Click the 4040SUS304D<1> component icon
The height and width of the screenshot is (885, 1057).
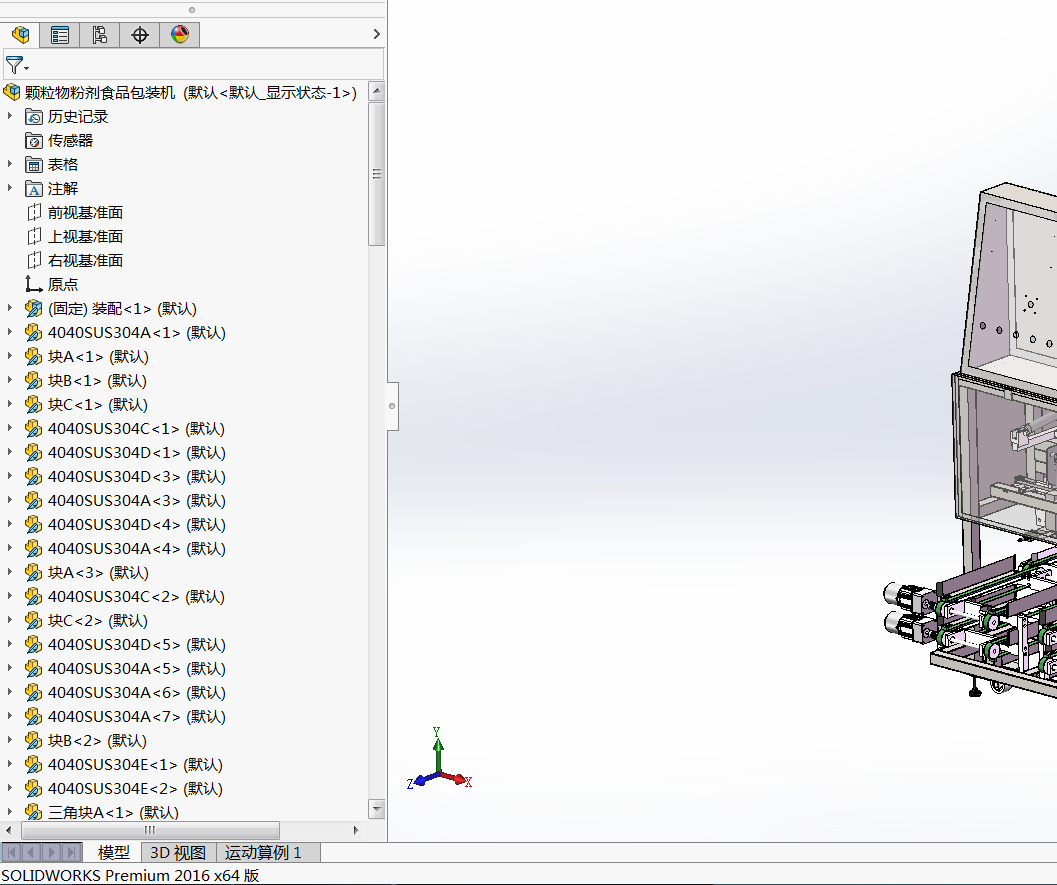click(x=34, y=453)
